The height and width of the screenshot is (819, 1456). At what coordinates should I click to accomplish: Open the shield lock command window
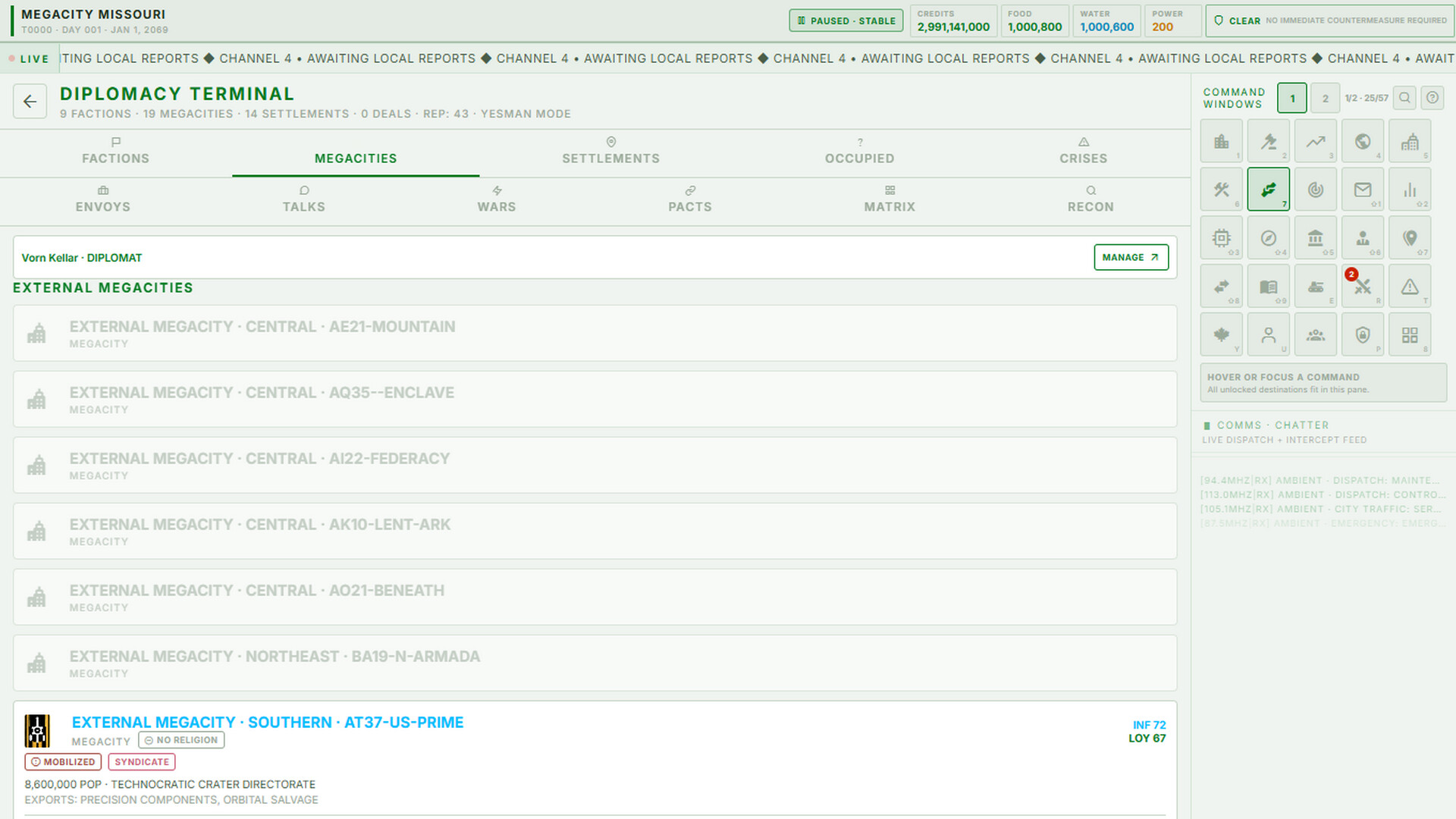pos(1363,335)
